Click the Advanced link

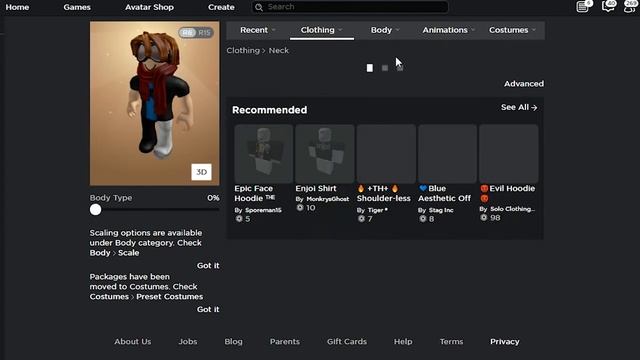point(524,84)
